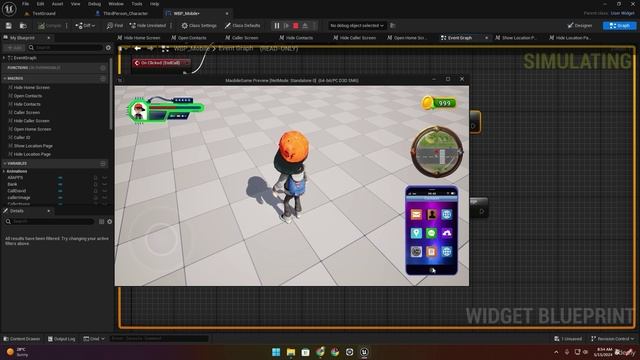Screen dimensions: 640x360
Task: Open Output Log
Action: (61, 339)
